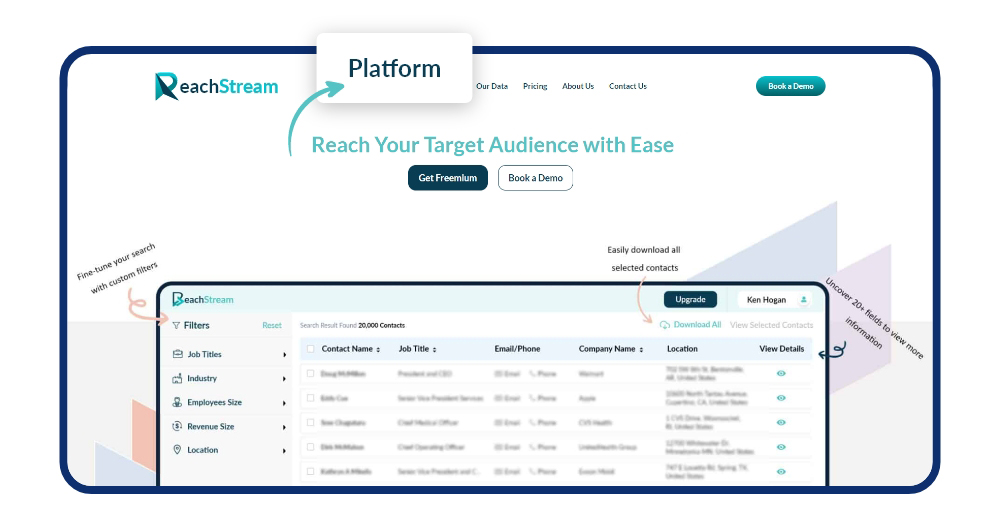This screenshot has height=521, width=1000.
Task: Click the '20,000 Contacts' result count text
Action: [381, 325]
